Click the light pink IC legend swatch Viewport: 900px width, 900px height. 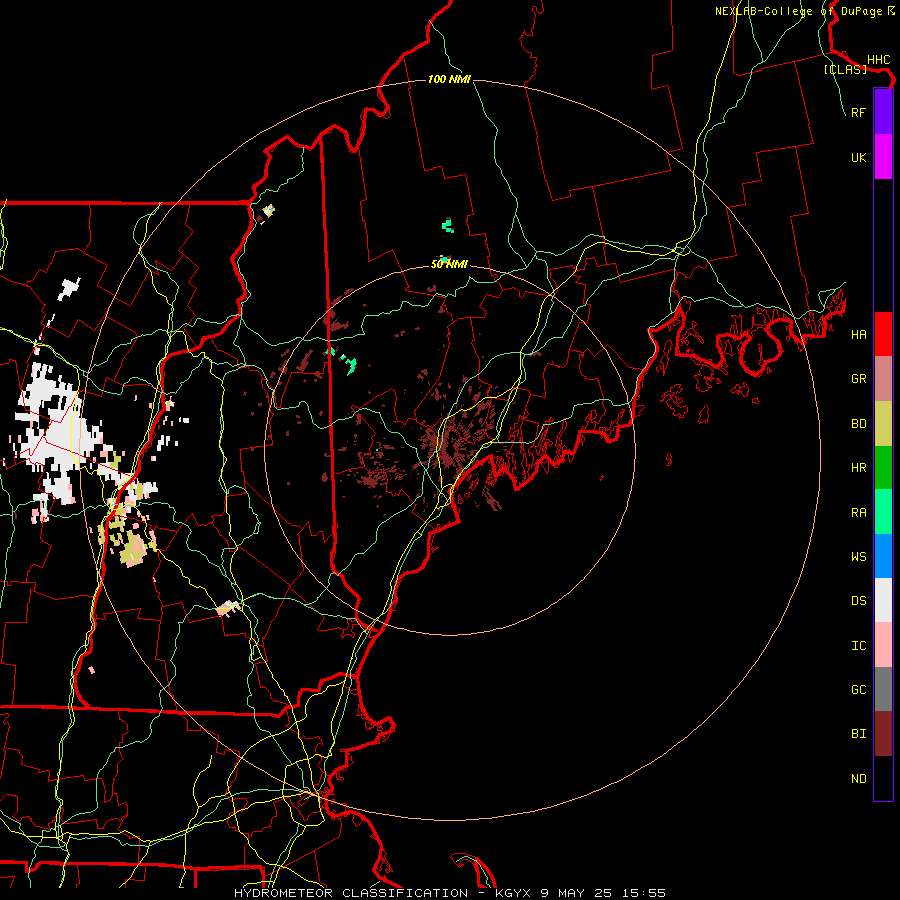[x=883, y=645]
